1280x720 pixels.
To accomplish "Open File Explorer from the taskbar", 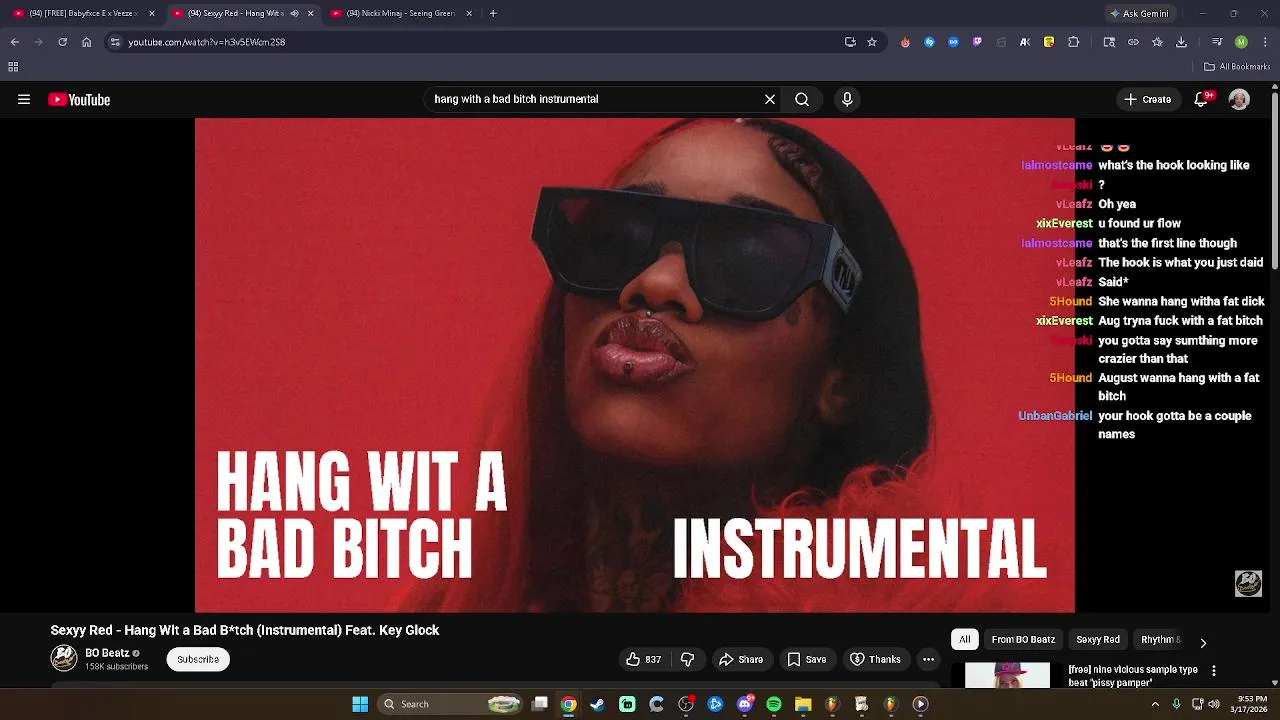I will 803,704.
